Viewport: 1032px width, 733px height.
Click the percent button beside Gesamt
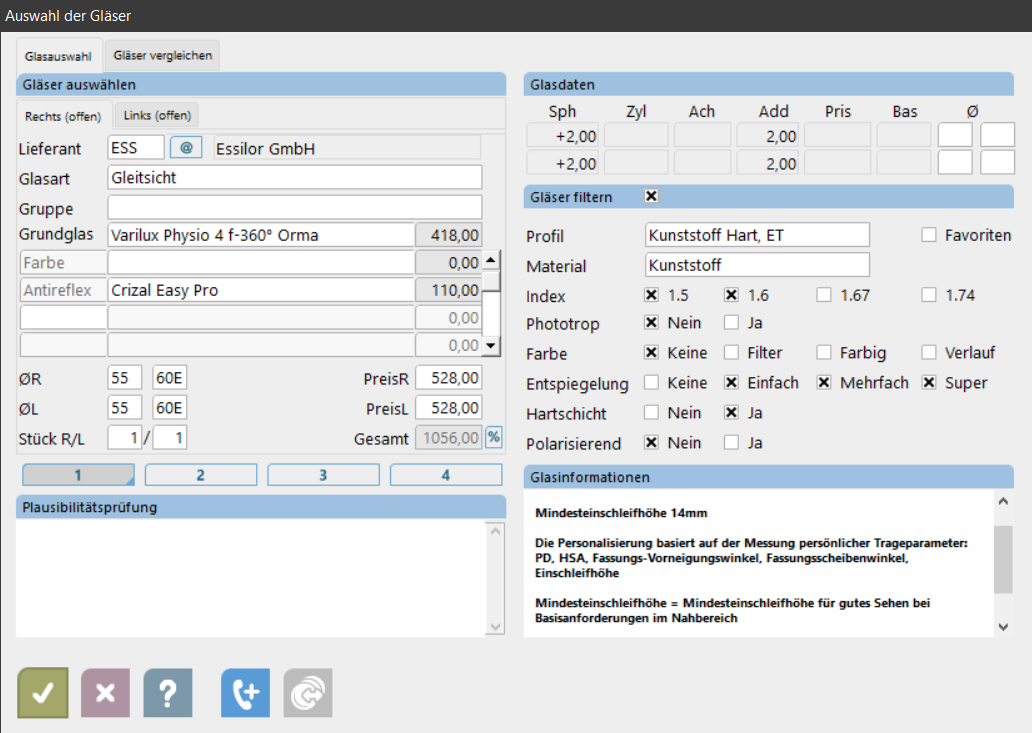tap(493, 437)
